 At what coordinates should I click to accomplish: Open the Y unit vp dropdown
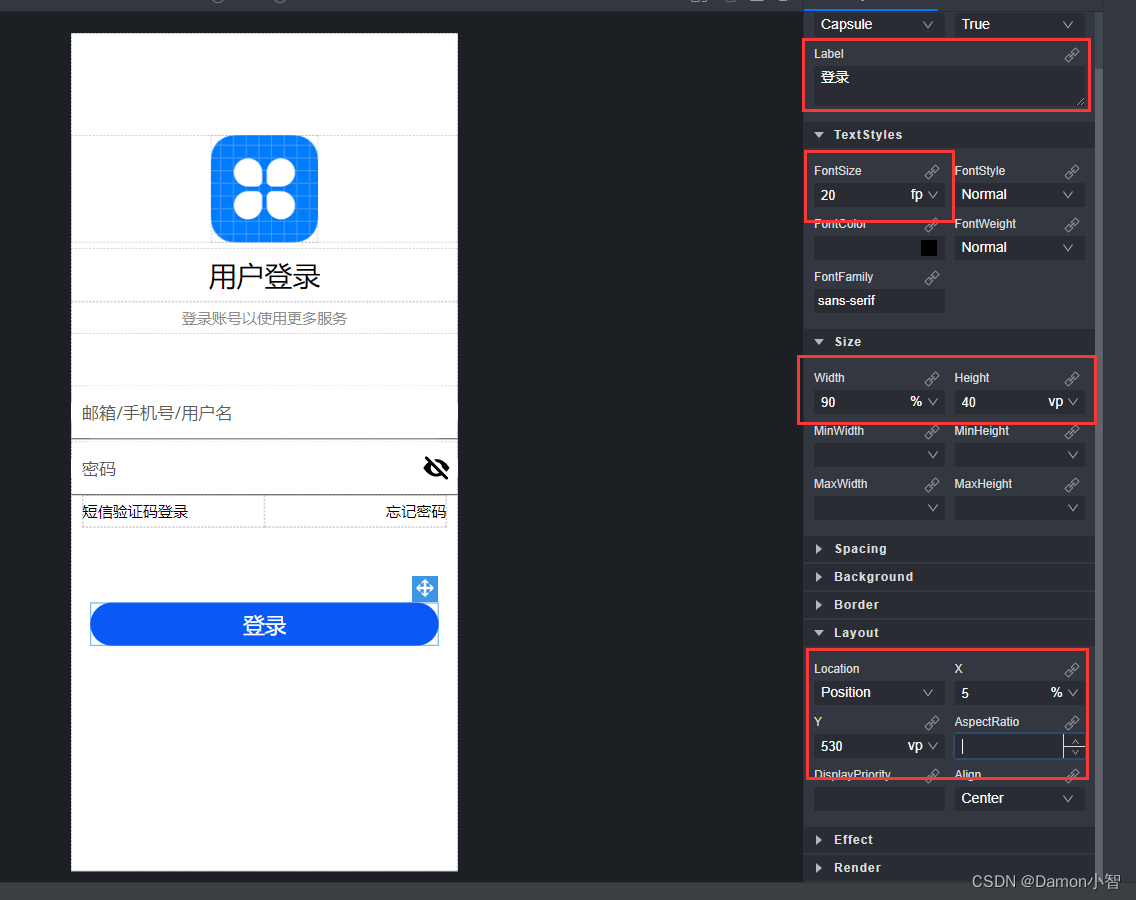point(924,746)
